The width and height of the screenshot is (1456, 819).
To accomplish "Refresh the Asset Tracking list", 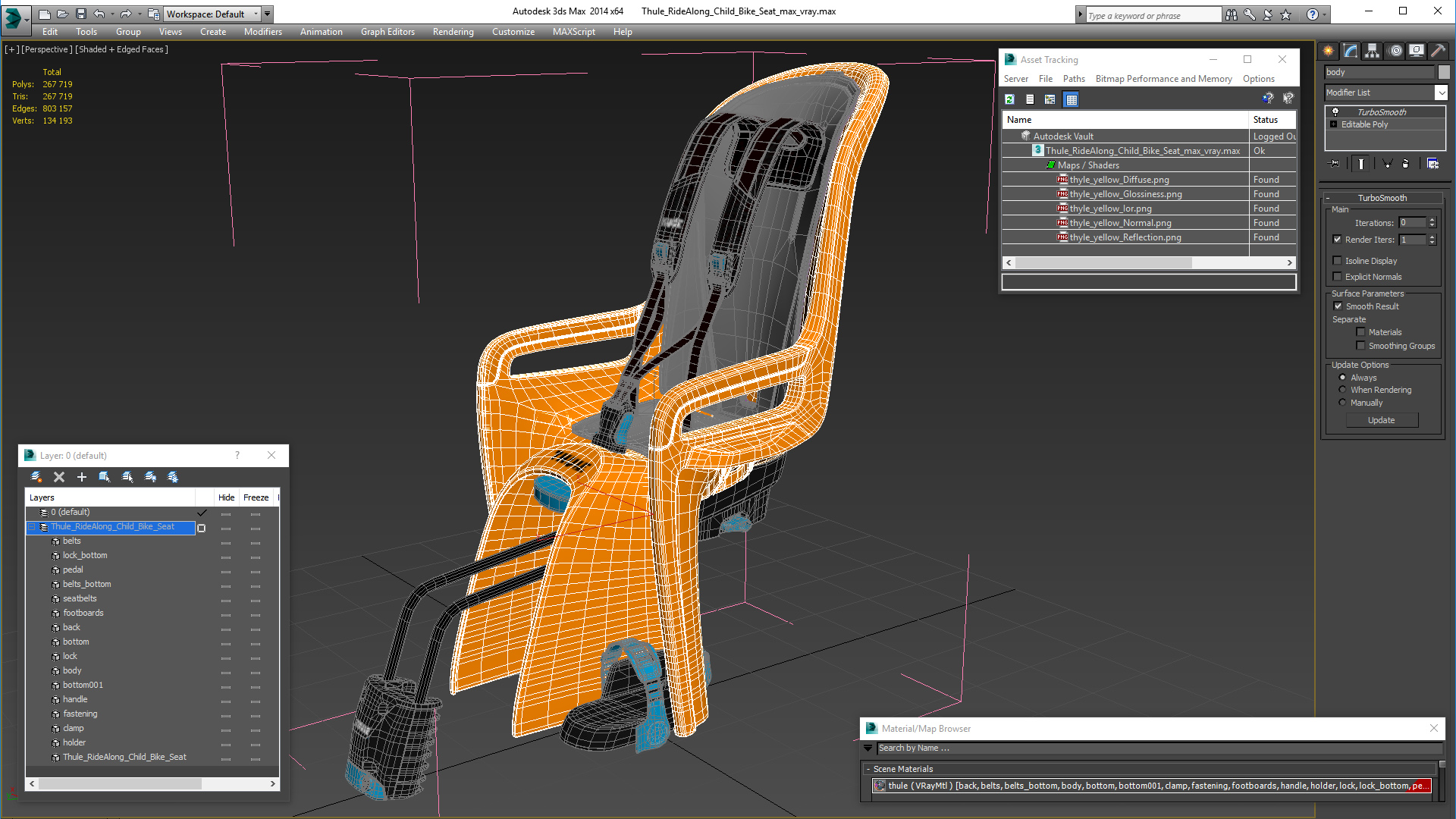I will pos(1009,99).
